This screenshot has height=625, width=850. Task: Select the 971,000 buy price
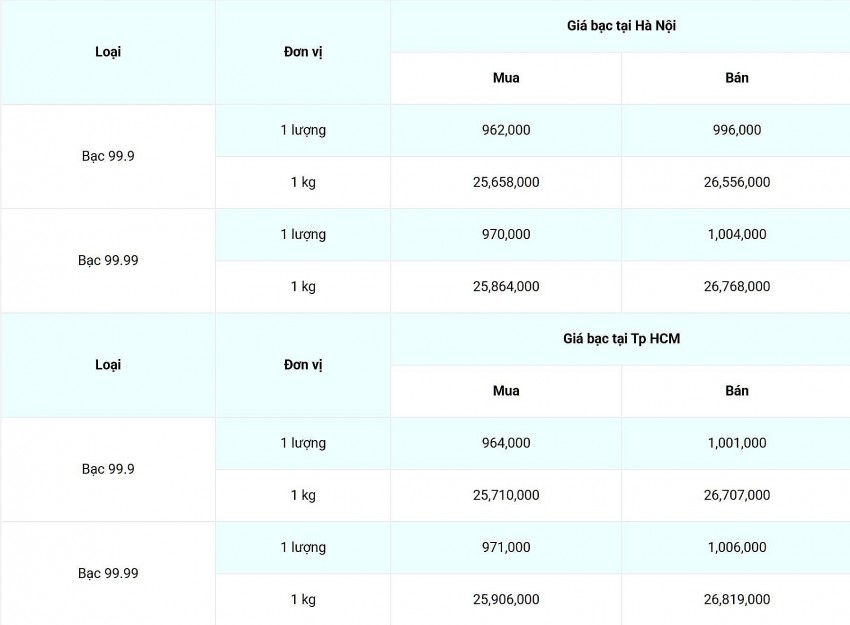(506, 547)
